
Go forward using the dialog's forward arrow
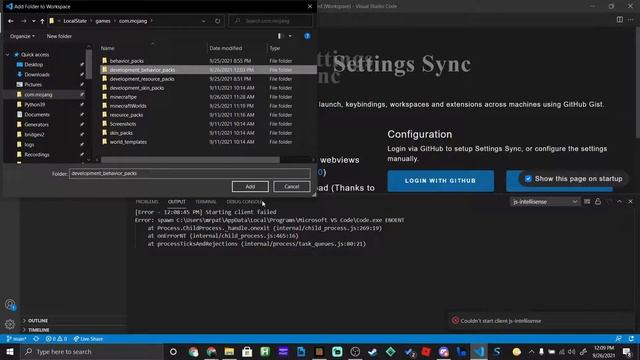pos(23,21)
